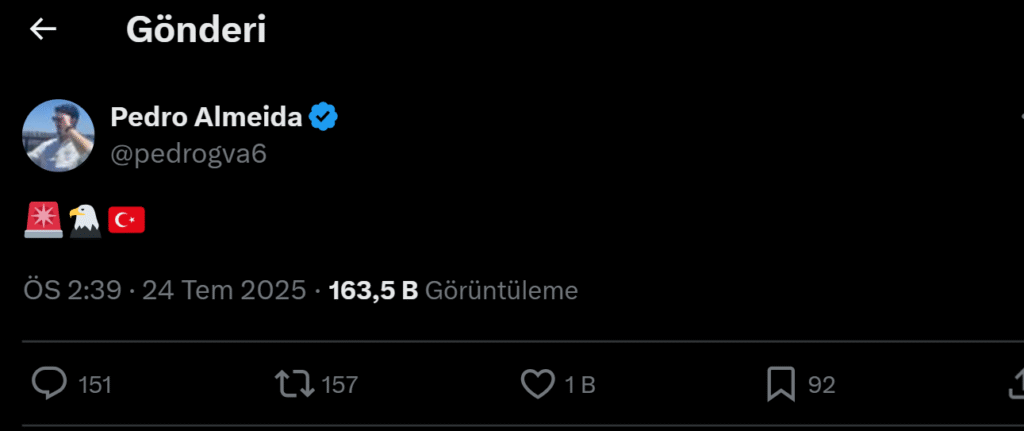Screen dimensions: 1024x431
Task: Click the bookmark count 92
Action: pyautogui.click(x=821, y=385)
